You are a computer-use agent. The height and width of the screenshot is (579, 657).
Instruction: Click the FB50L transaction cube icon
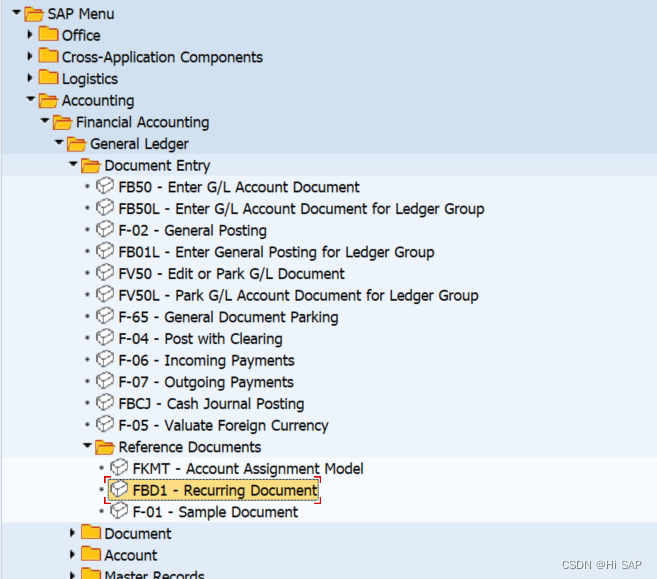point(105,207)
